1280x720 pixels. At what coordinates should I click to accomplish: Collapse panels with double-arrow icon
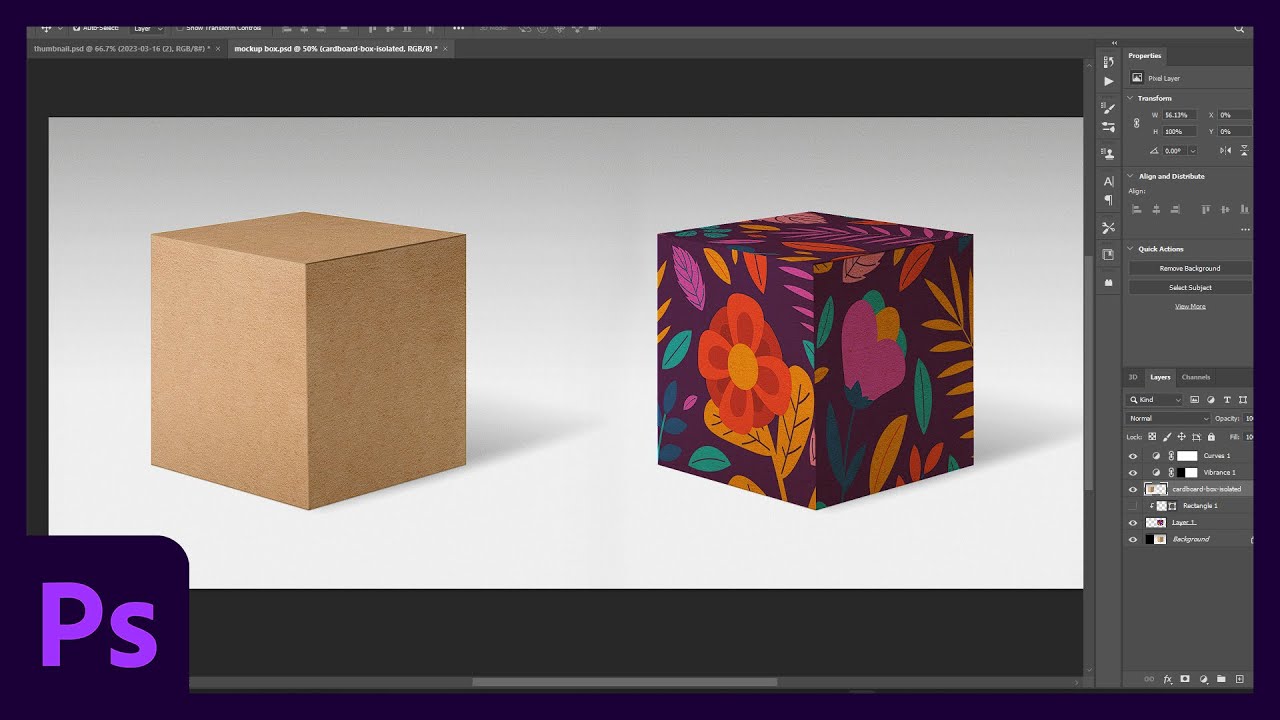(x=1113, y=43)
